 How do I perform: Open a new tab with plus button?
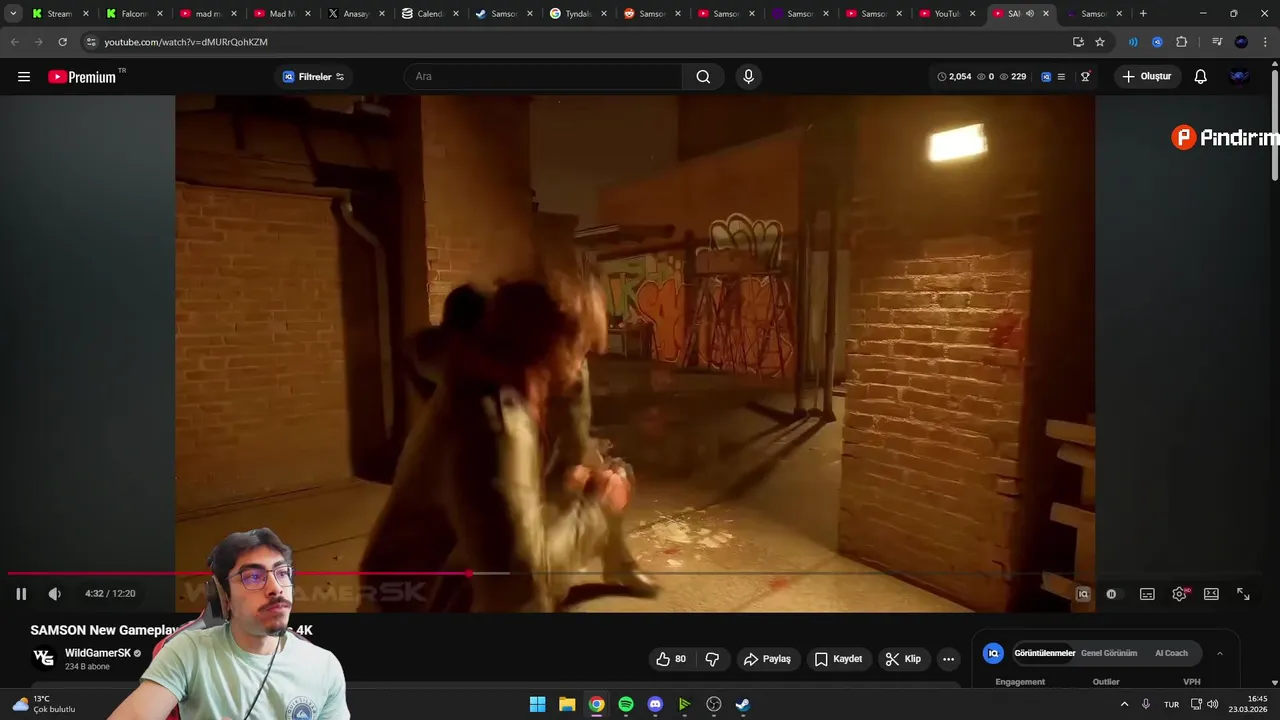click(1143, 14)
